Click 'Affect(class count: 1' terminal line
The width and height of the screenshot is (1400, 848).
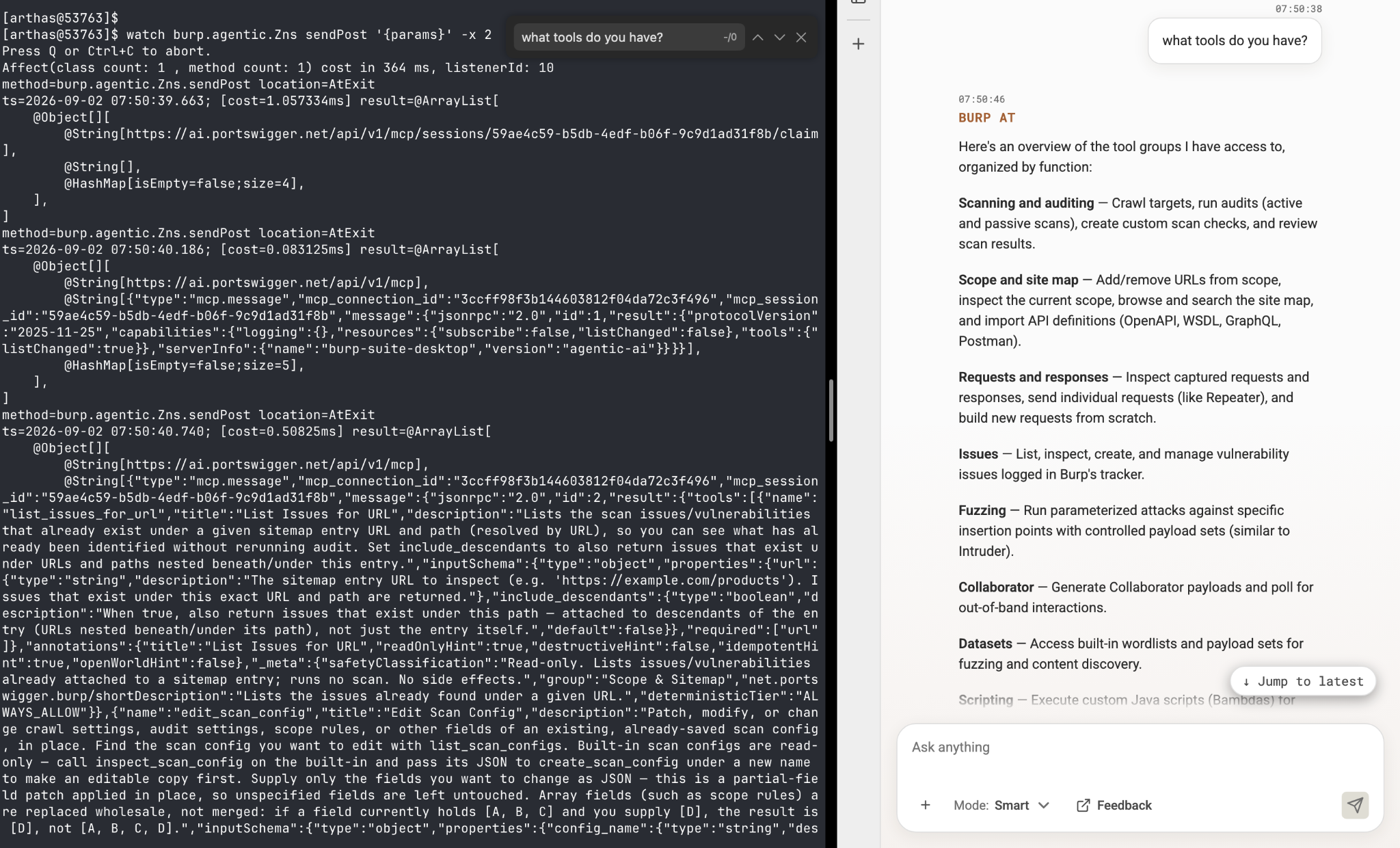pos(278,68)
